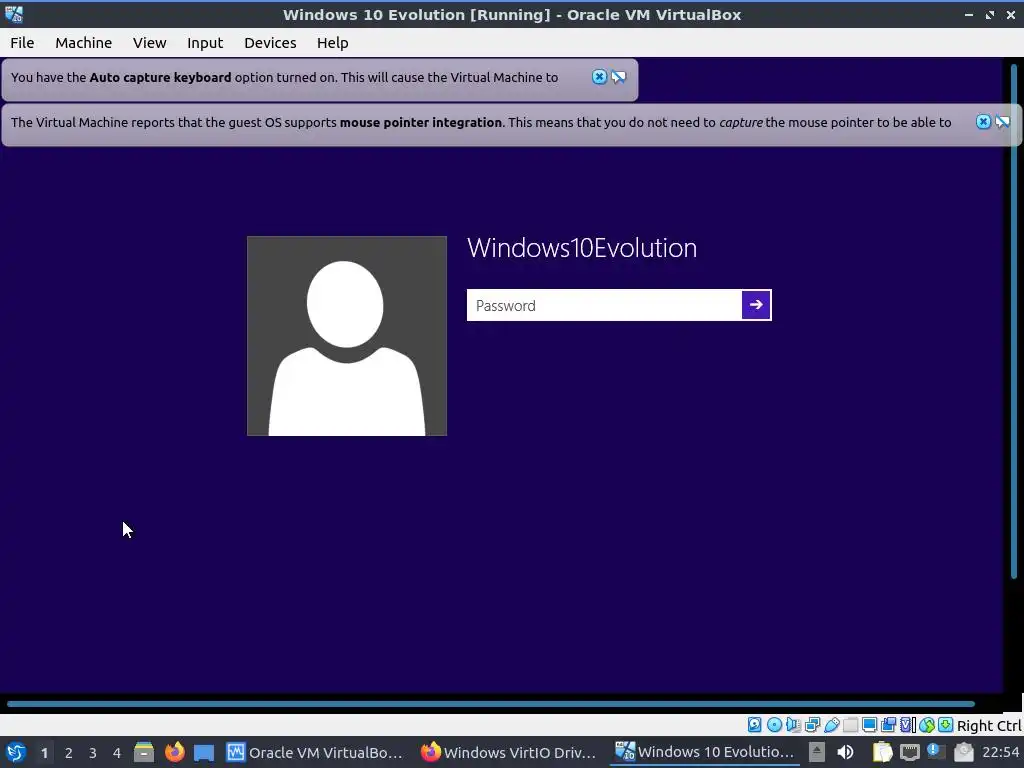The image size is (1024, 768).
Task: Open the View menu
Action: pos(150,42)
